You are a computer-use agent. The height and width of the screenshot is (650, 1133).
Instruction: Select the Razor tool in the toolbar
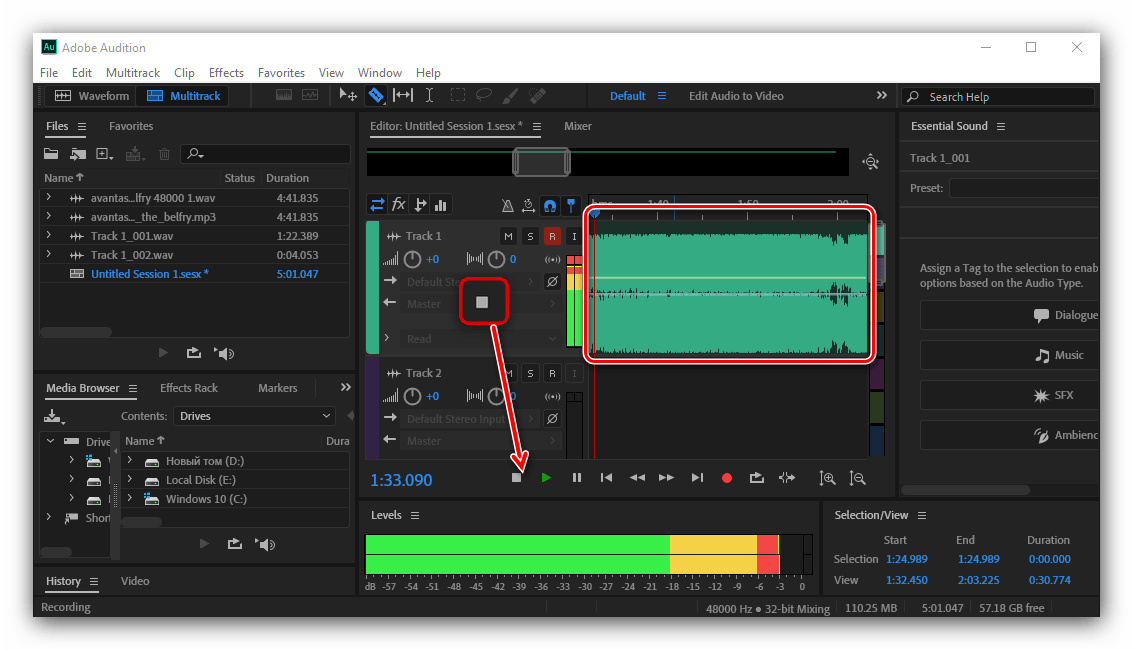(376, 96)
